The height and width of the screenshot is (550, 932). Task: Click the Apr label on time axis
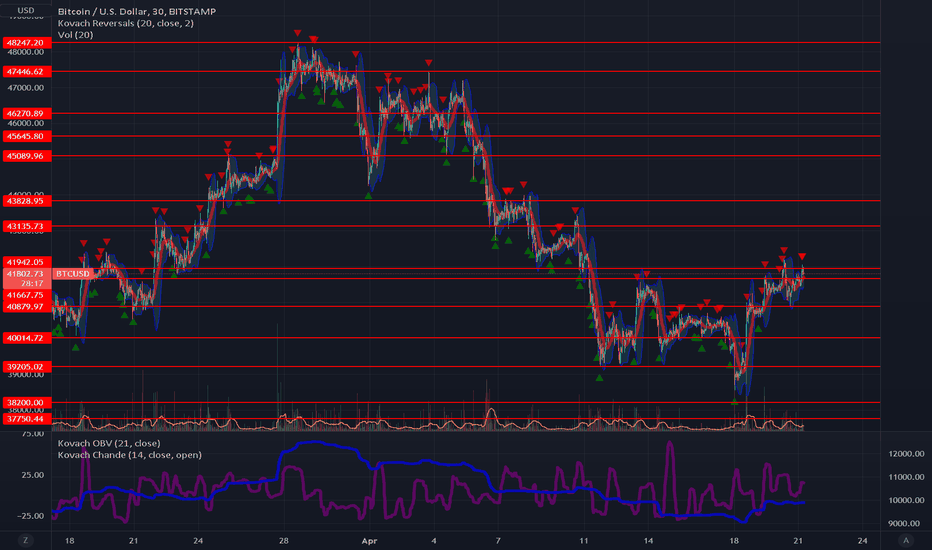click(369, 540)
